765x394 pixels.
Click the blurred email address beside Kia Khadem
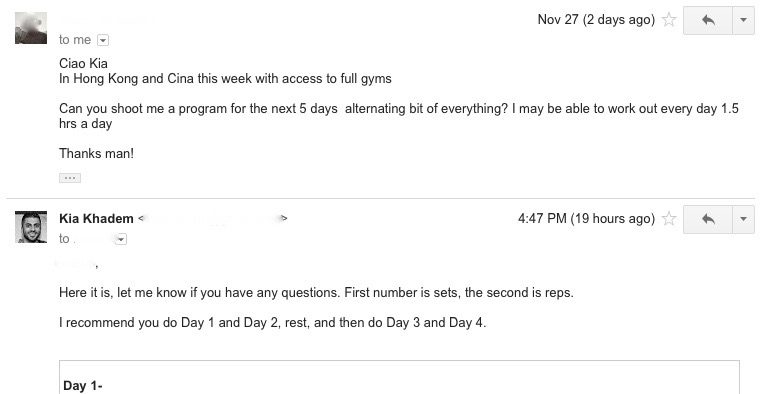(x=213, y=218)
